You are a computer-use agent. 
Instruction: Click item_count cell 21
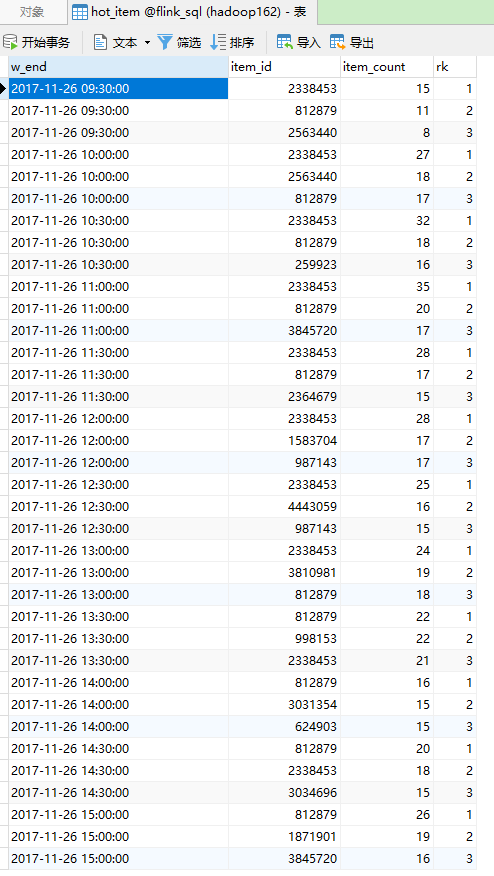(x=387, y=661)
